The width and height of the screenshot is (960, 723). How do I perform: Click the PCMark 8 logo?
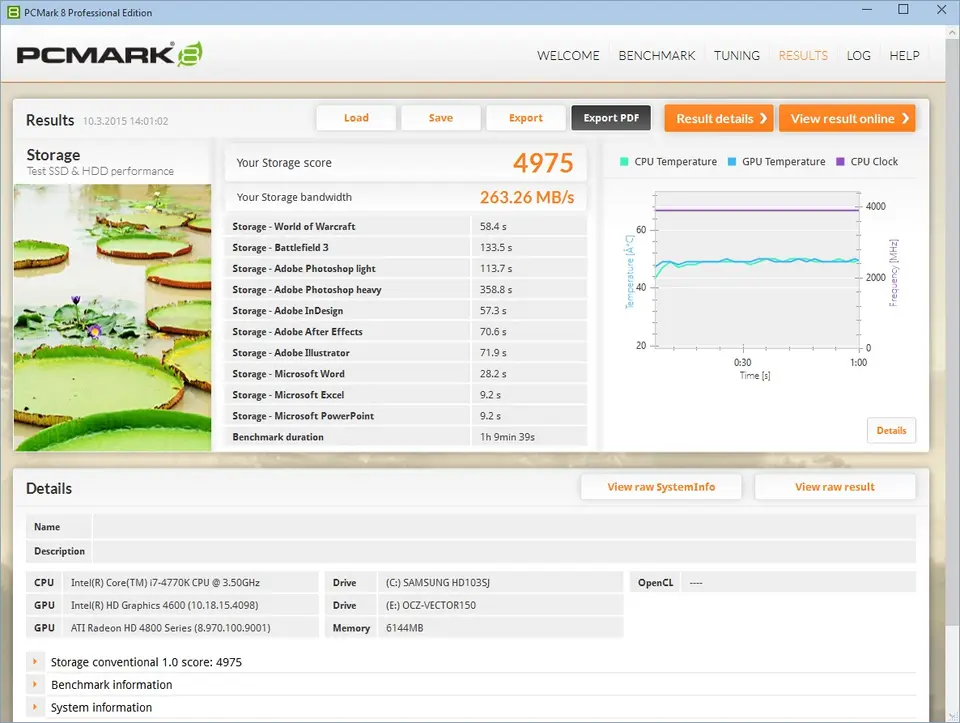coord(110,54)
